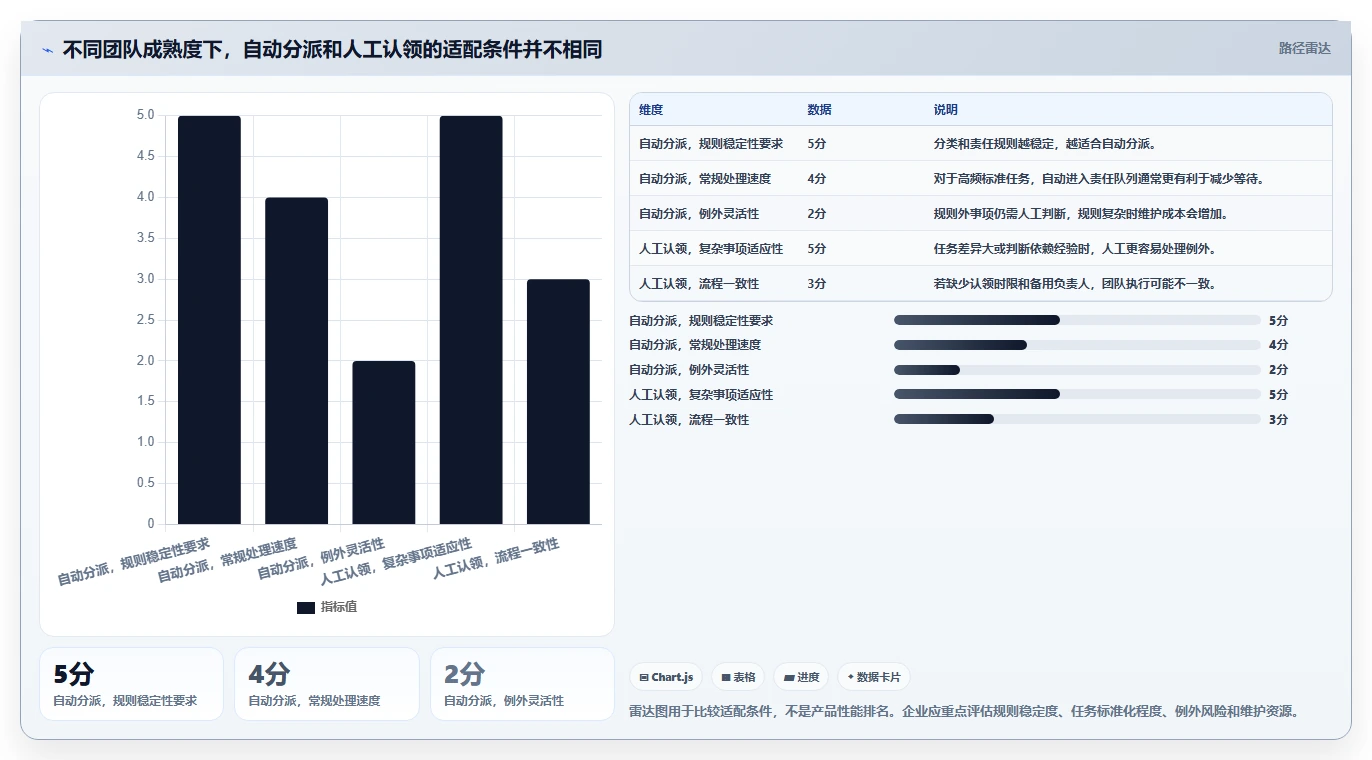Click the chart bar for 常规处理速度

[296, 361]
